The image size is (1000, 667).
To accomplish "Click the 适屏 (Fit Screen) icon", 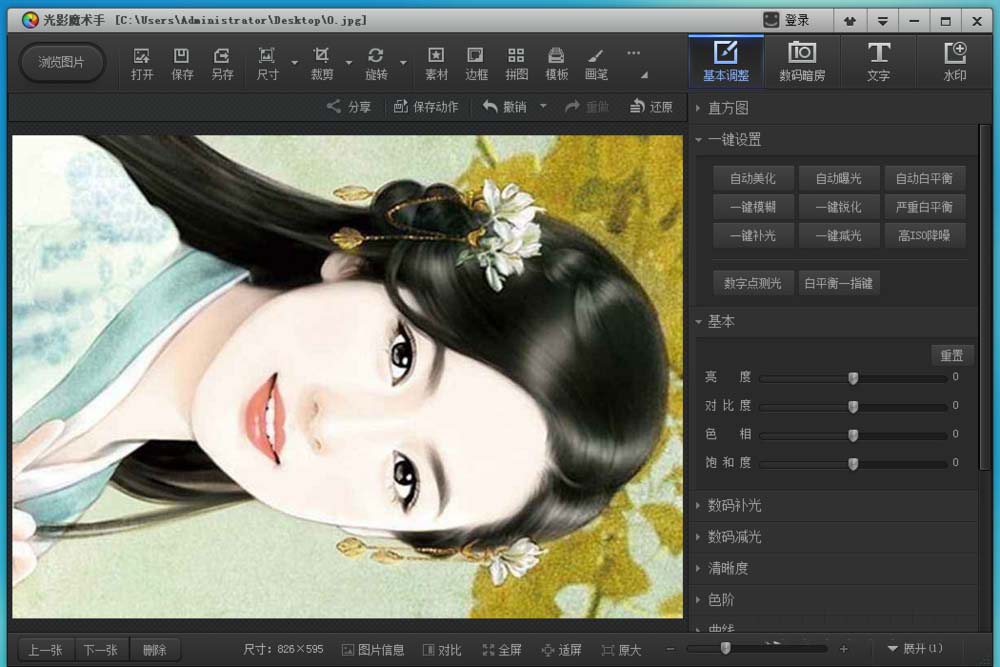I will [548, 650].
